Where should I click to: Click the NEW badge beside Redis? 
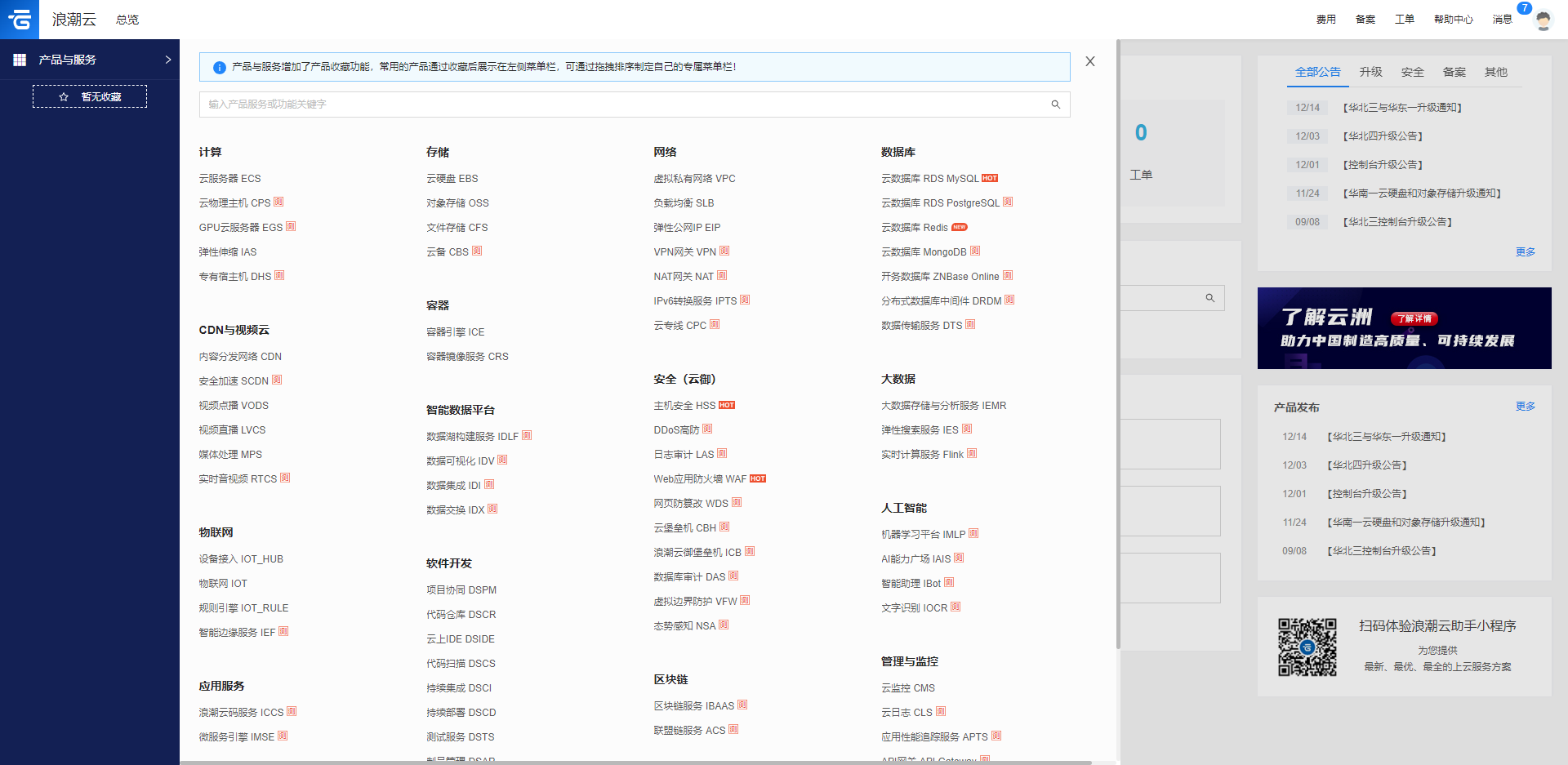coord(960,227)
